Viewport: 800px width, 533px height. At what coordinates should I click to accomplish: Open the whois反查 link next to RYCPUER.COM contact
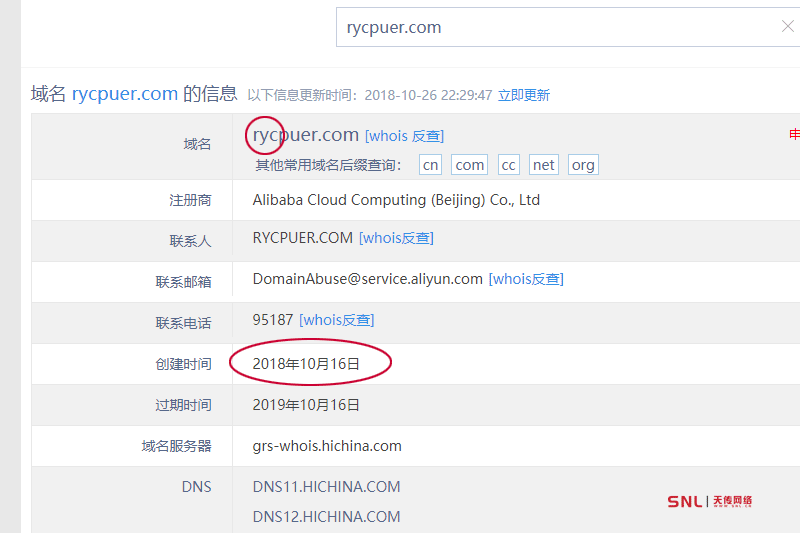(396, 238)
